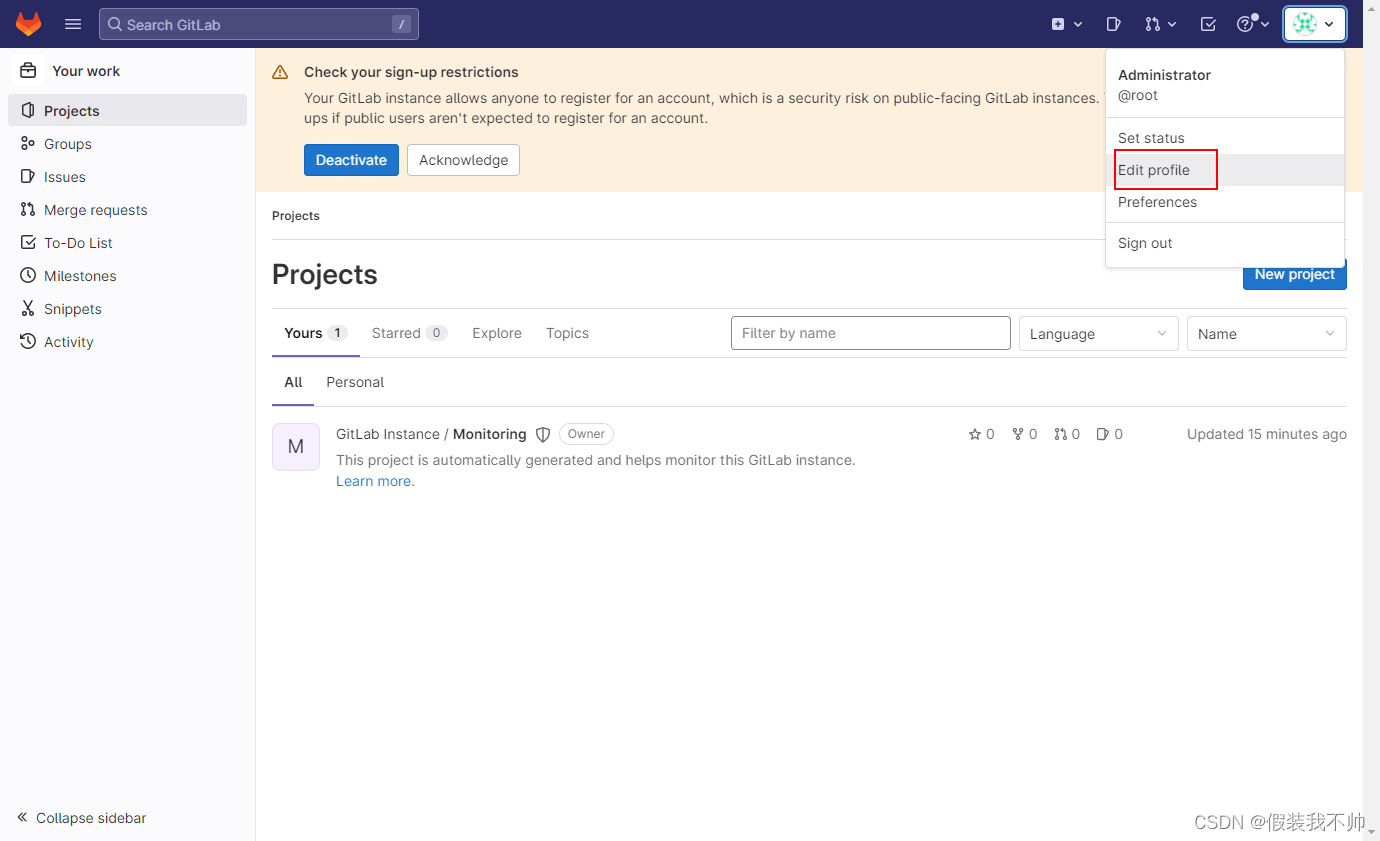Image resolution: width=1380 pixels, height=841 pixels.
Task: Click the Owner badge
Action: pyautogui.click(x=586, y=434)
